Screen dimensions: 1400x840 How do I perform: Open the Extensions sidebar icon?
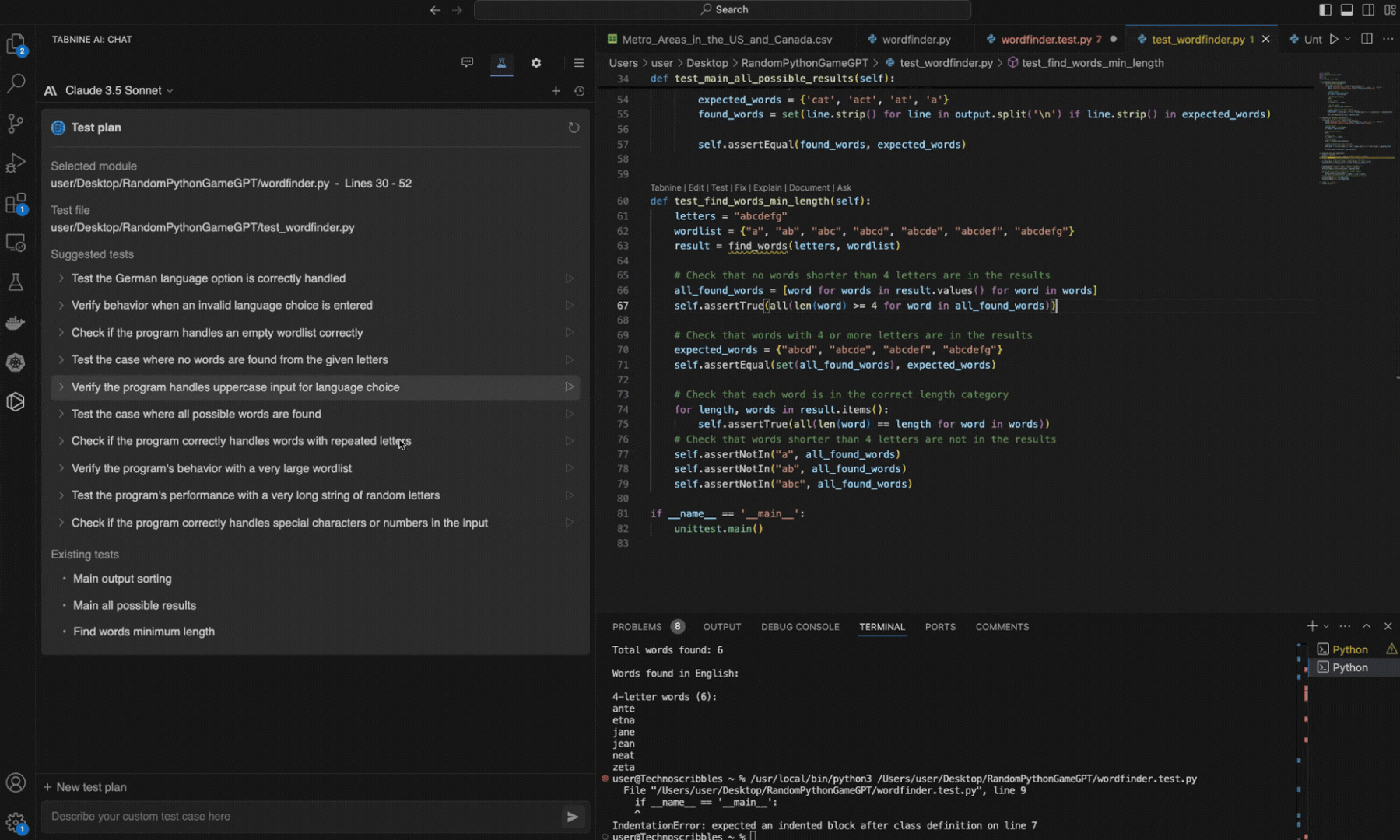pyautogui.click(x=16, y=204)
